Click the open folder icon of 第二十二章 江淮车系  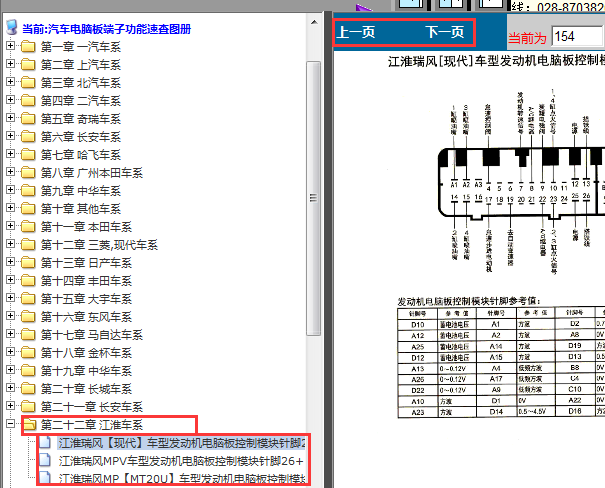[28, 425]
